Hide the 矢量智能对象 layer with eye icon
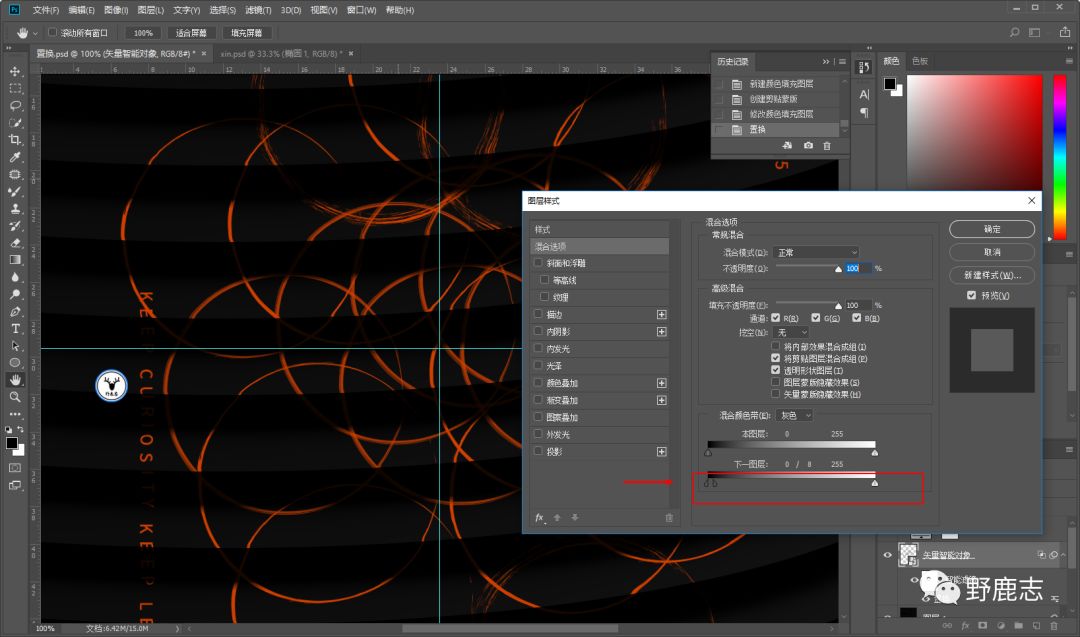 [887, 554]
